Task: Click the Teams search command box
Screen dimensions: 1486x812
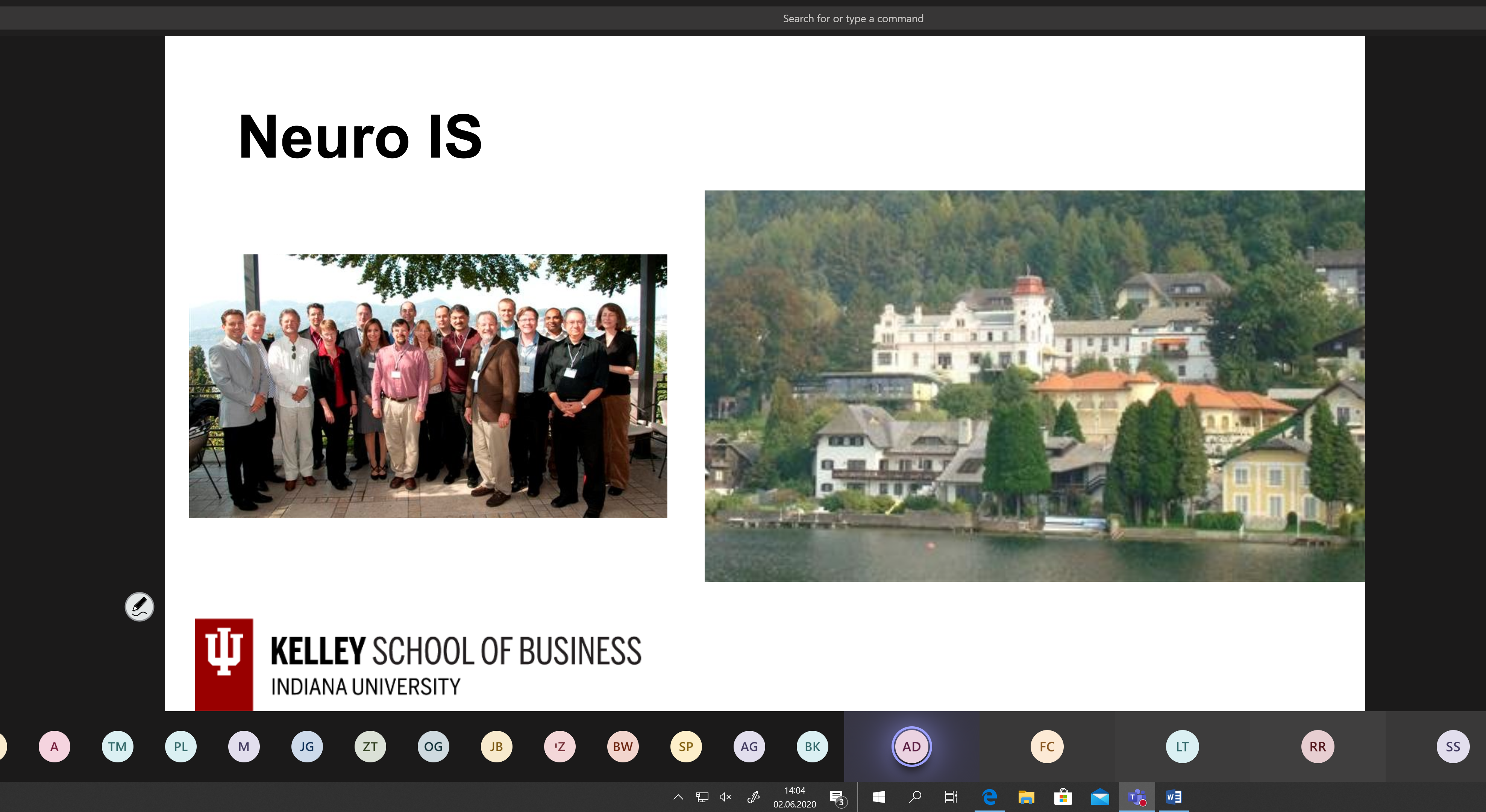Action: tap(852, 18)
